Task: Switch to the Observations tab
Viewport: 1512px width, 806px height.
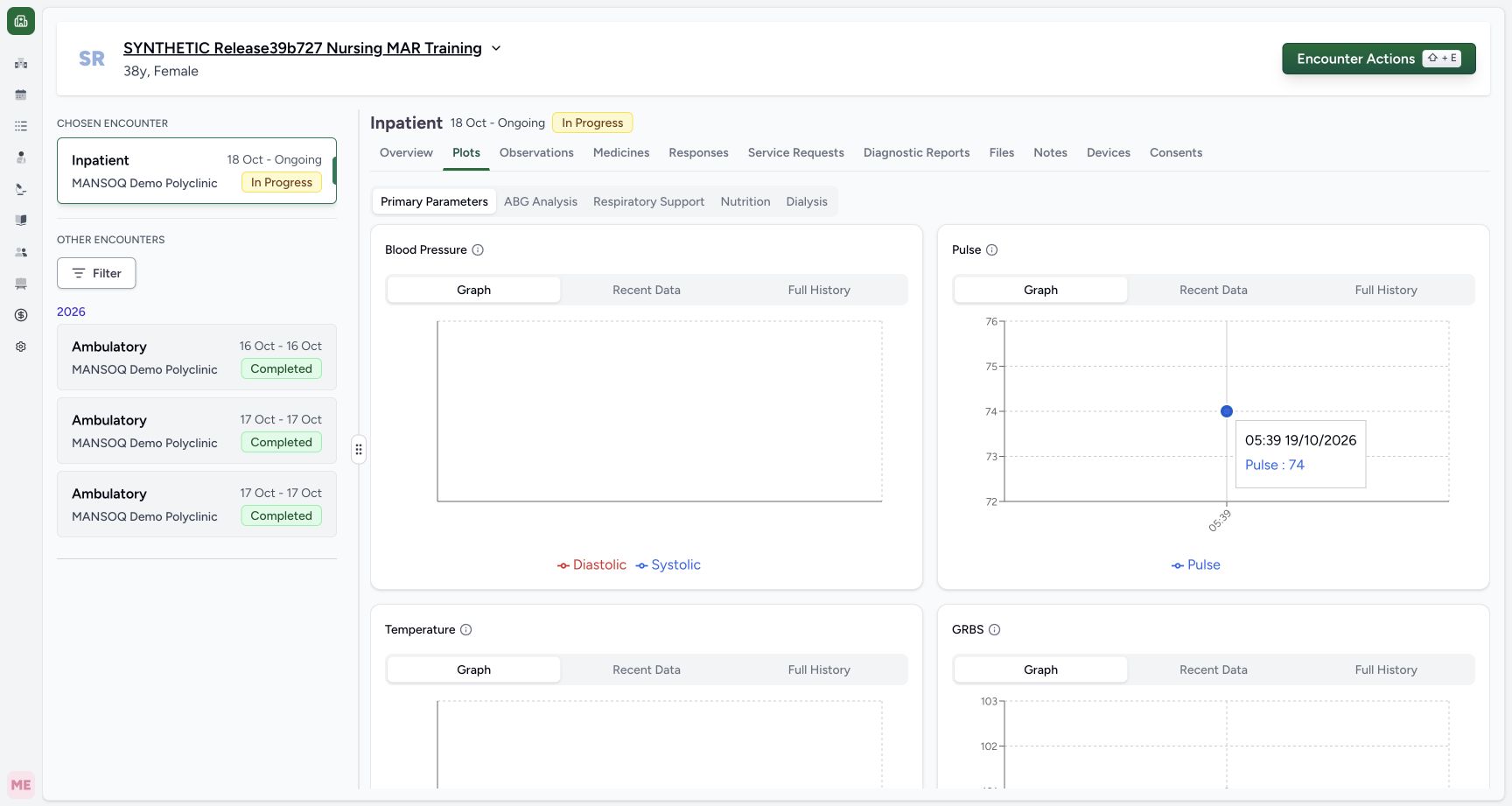Action: coord(536,152)
